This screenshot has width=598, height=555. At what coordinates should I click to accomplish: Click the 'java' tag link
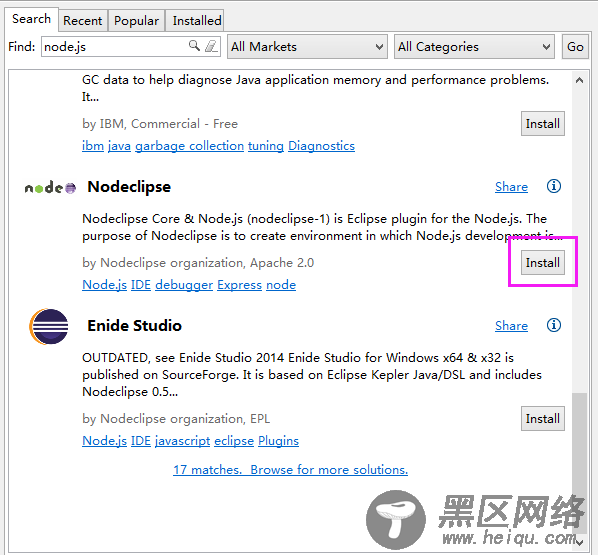tap(119, 146)
